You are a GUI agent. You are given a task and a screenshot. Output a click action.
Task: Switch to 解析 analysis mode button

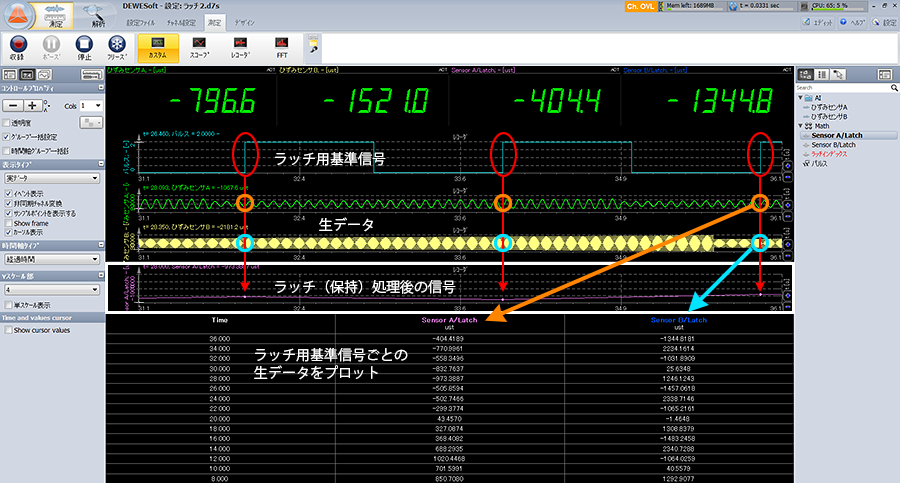click(x=96, y=16)
